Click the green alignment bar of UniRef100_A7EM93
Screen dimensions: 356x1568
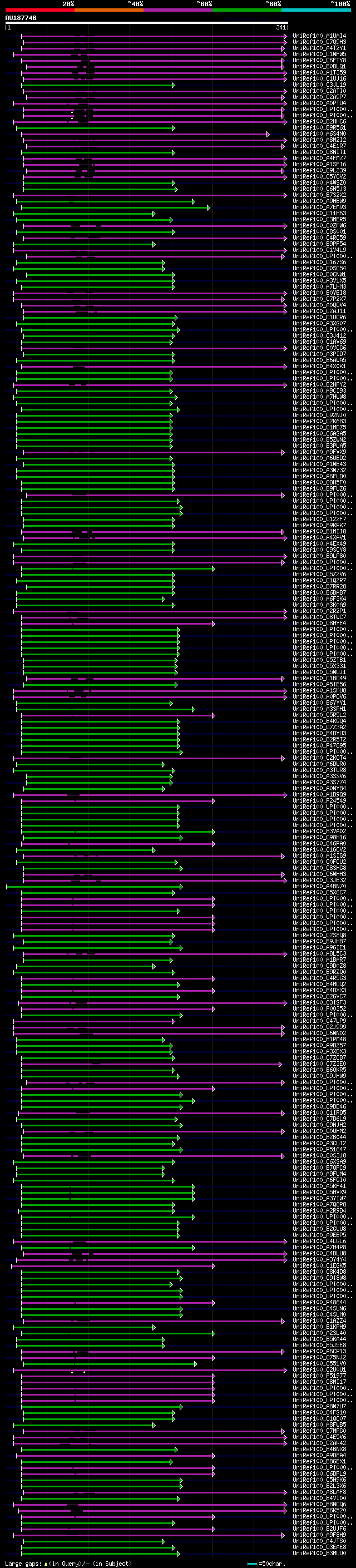[x=116, y=207]
